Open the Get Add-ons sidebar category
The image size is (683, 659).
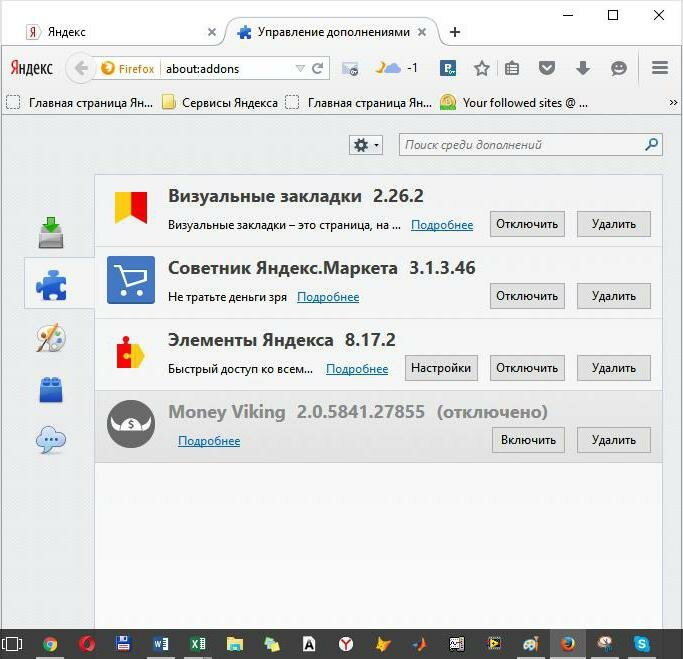pos(51,233)
